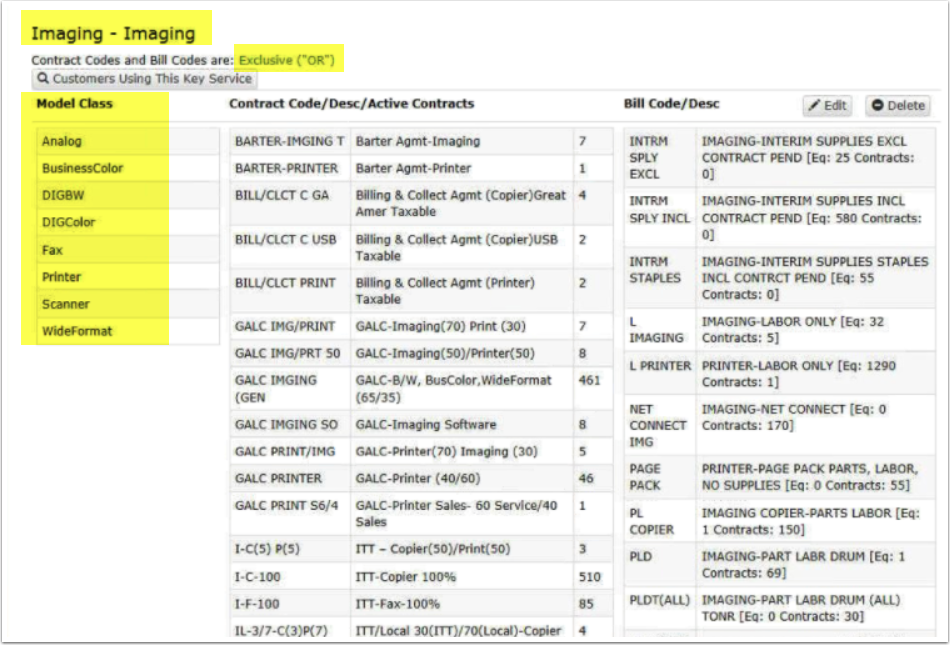Select the WideFormat model class
Viewport: 950px width, 645px height.
(x=77, y=331)
